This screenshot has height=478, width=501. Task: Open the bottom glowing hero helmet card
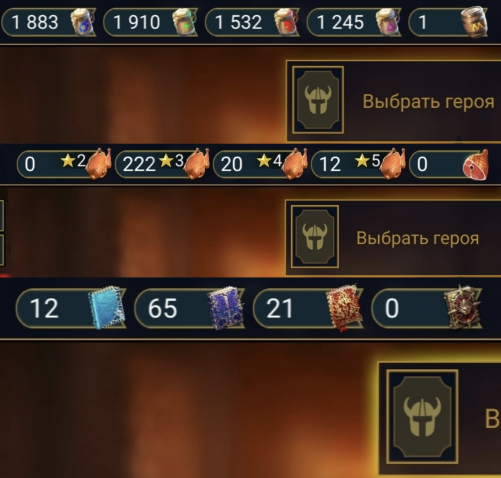[x=422, y=416]
